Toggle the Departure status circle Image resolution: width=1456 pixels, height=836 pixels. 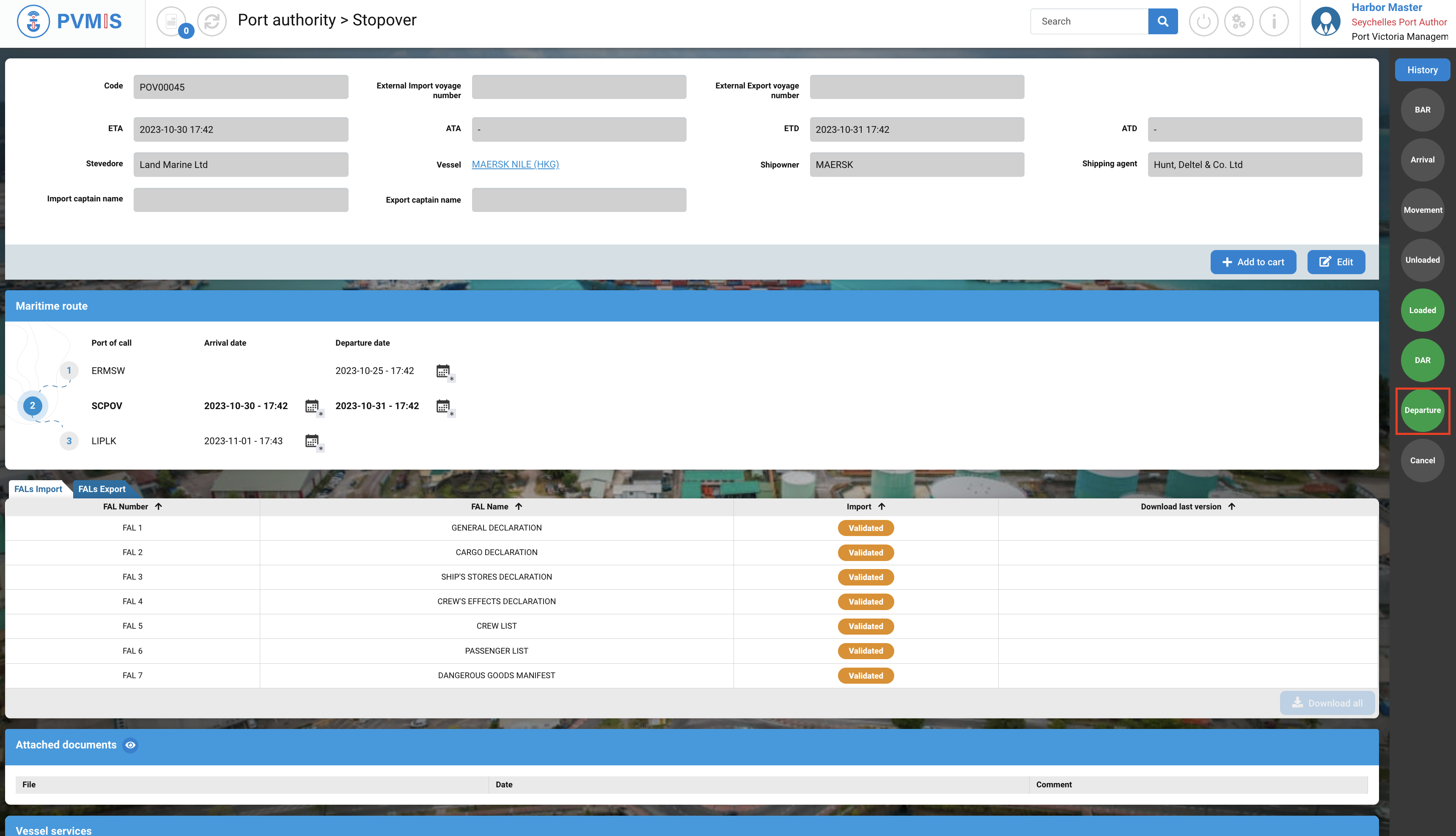click(1422, 410)
